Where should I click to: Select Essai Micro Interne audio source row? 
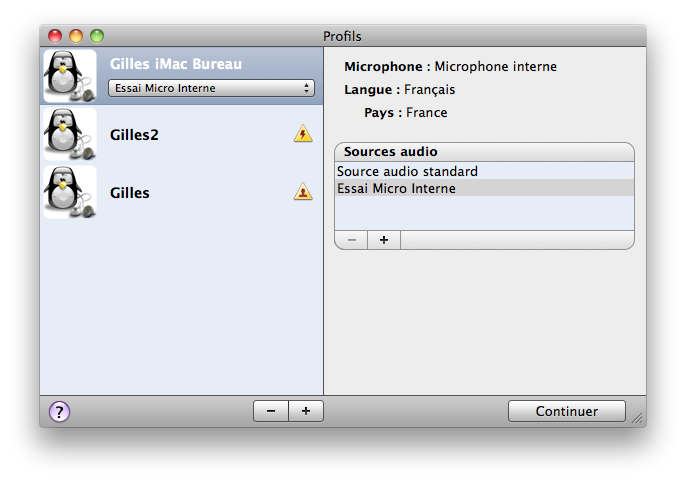[x=397, y=188]
